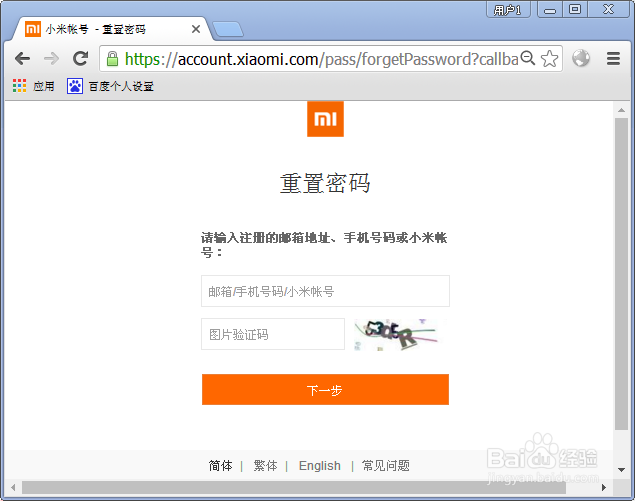Go back with the browser back arrow

pos(22,59)
